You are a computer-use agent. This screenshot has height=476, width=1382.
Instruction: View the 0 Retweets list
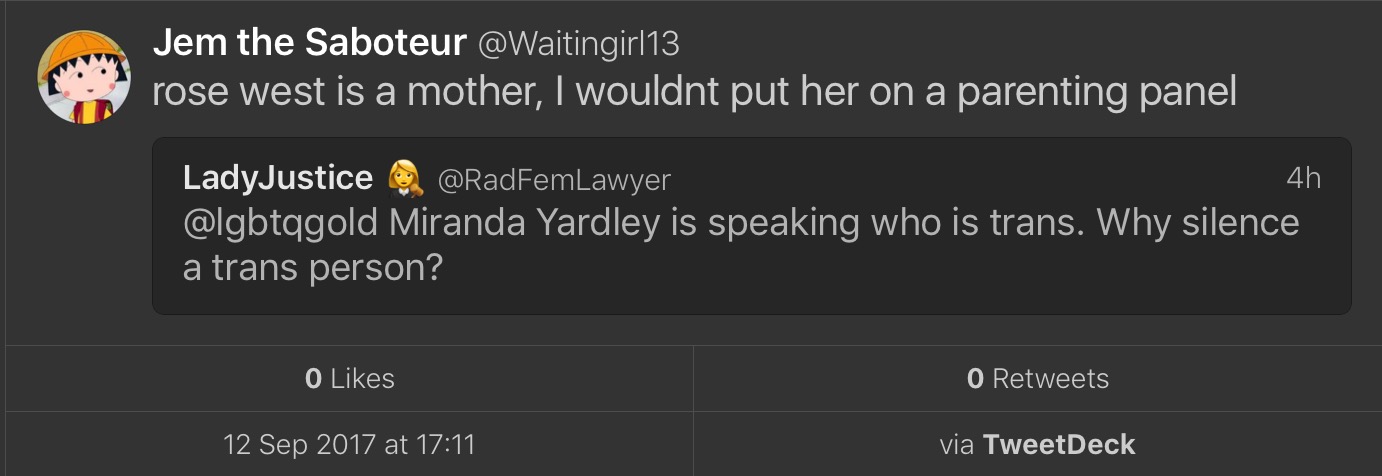1037,378
